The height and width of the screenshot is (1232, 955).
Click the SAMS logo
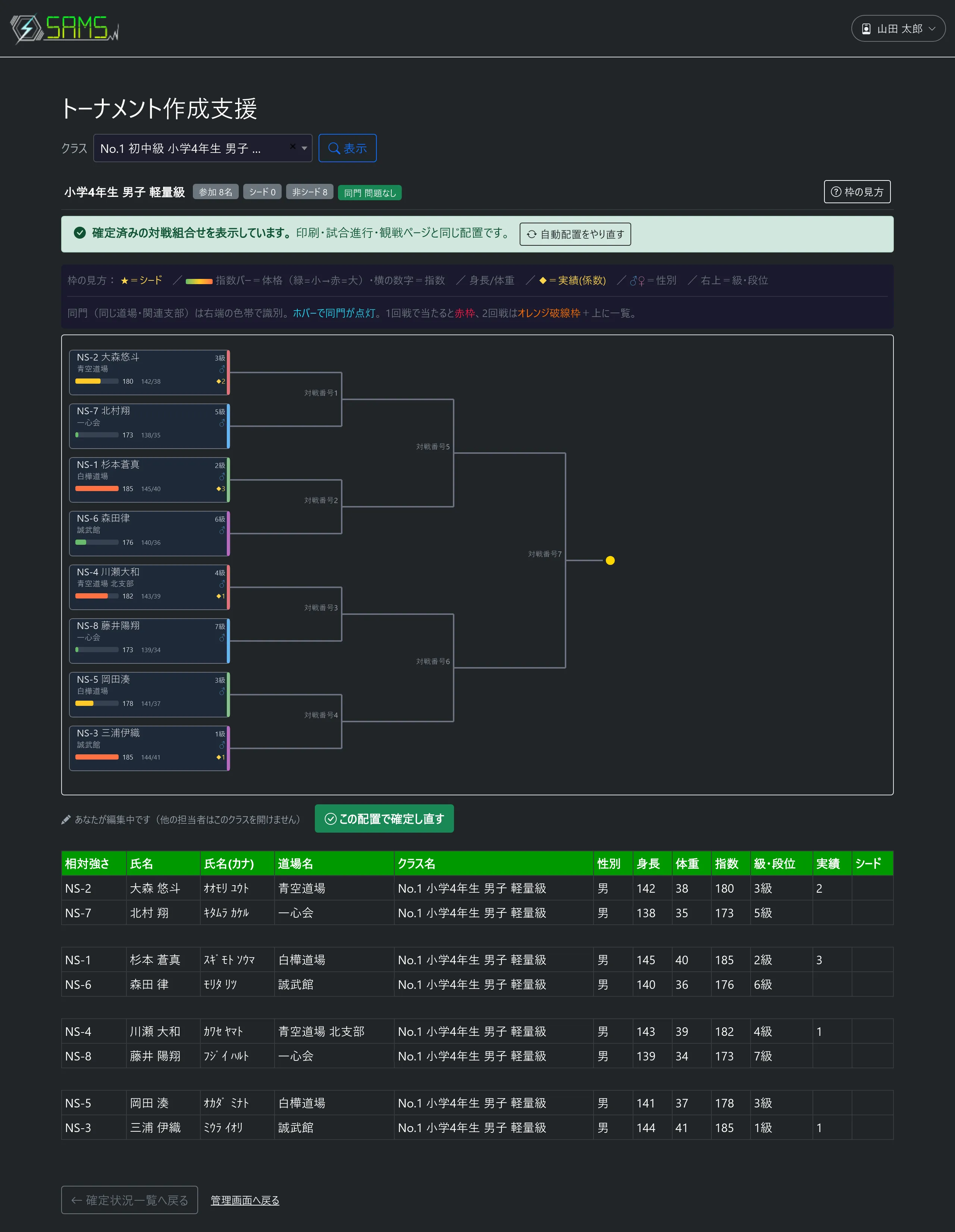(64, 28)
